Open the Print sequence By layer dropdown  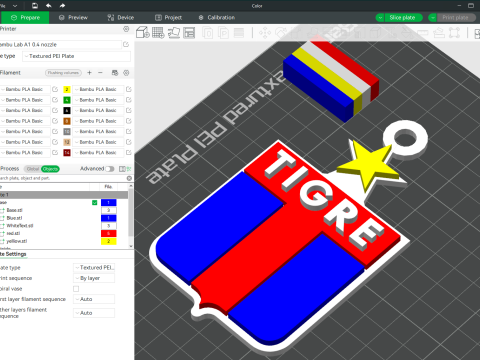(x=94, y=278)
